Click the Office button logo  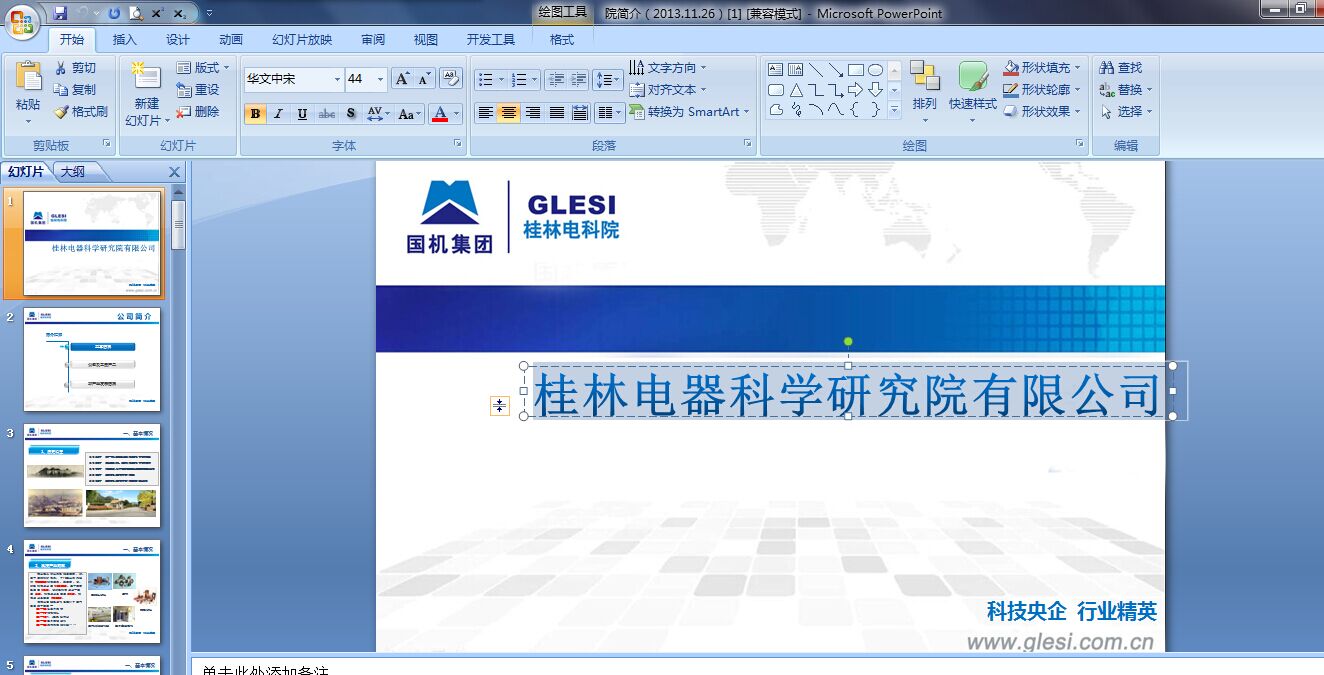(x=22, y=21)
